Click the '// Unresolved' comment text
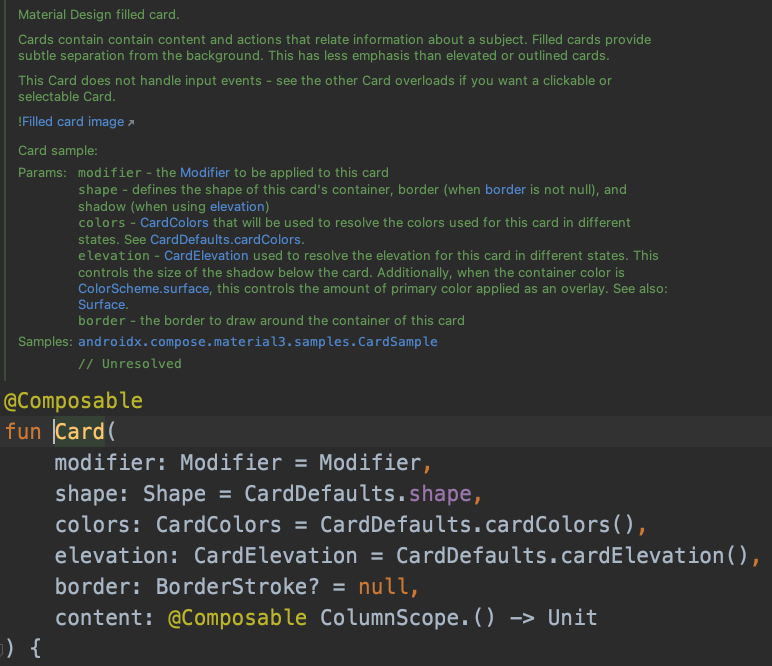The width and height of the screenshot is (772, 666). 130,364
